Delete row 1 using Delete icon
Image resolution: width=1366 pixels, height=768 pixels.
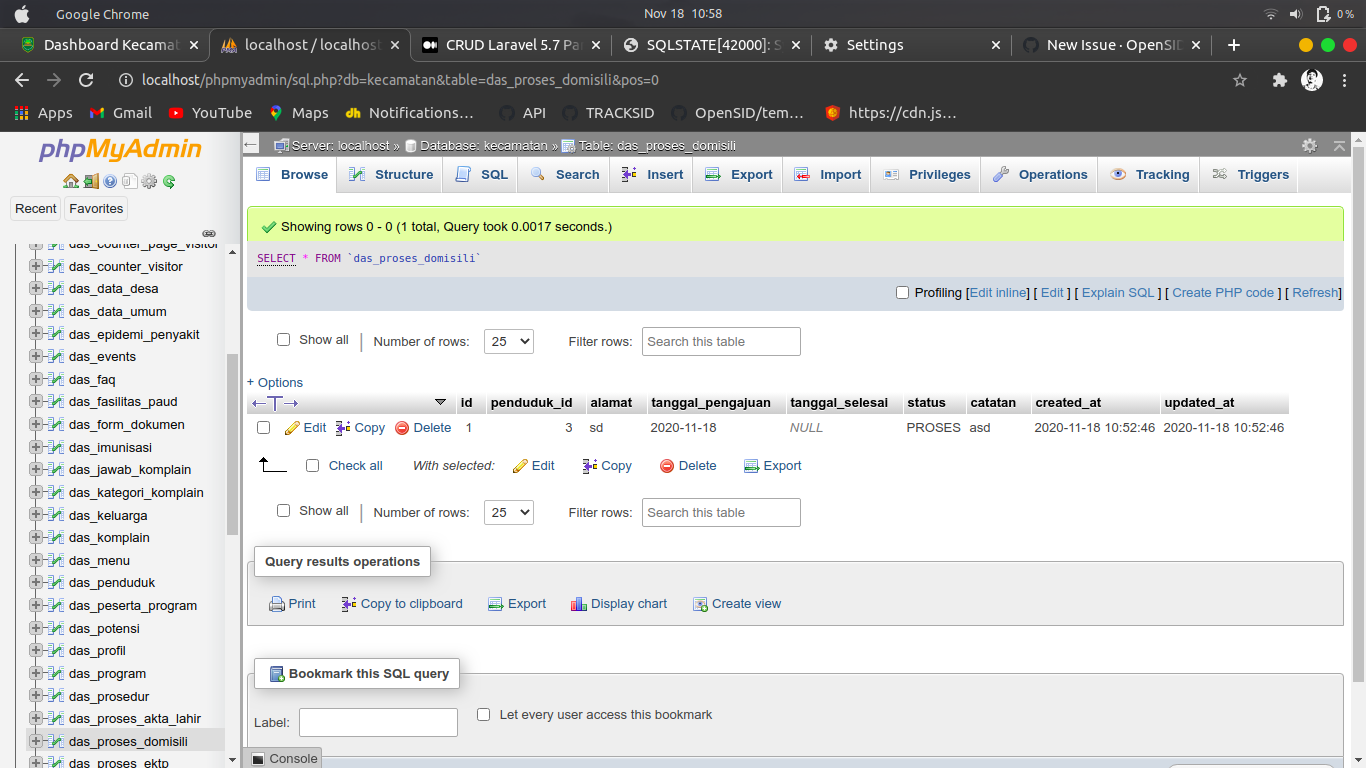pyautogui.click(x=403, y=427)
